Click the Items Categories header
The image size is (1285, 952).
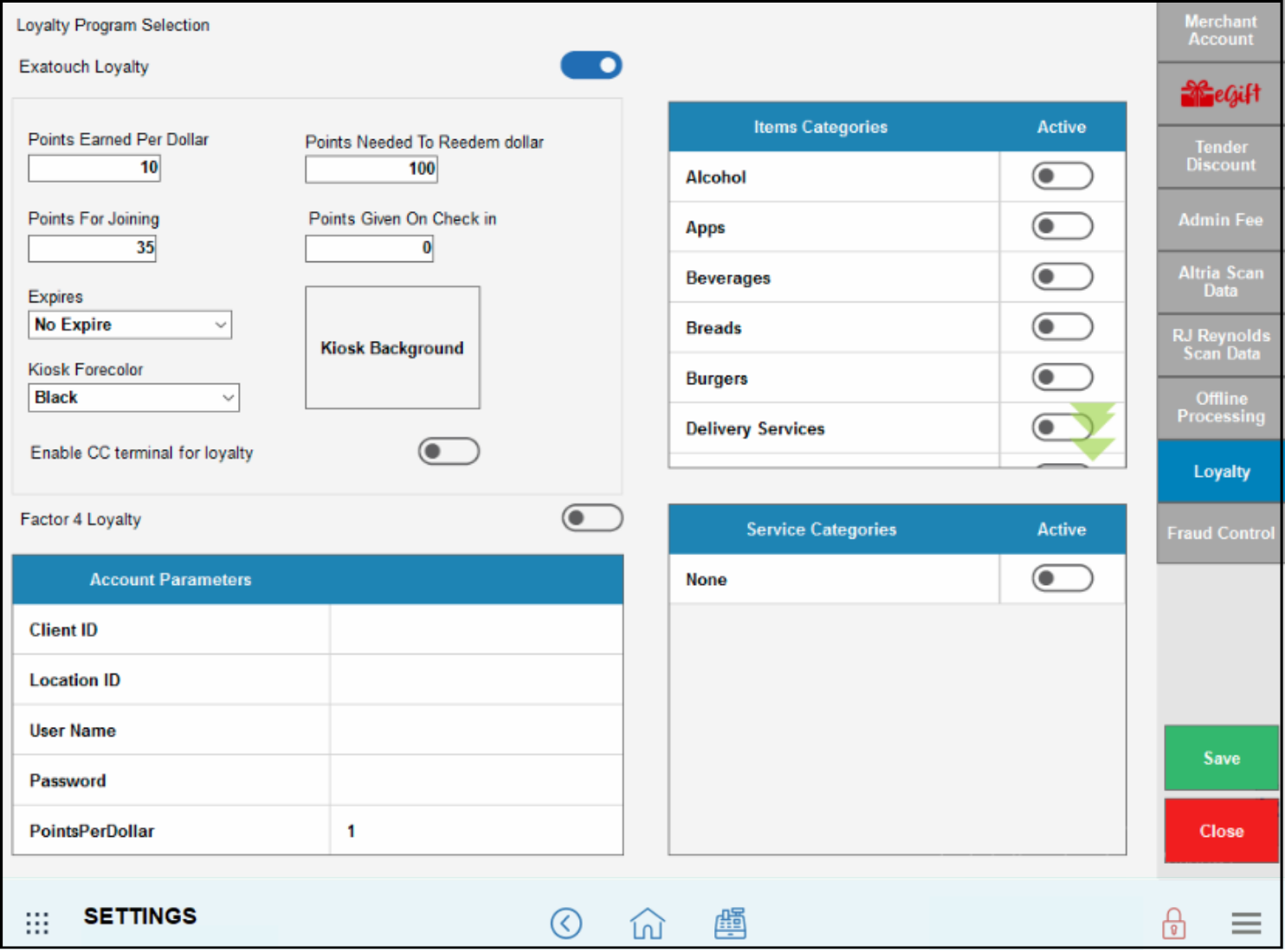pyautogui.click(x=820, y=127)
